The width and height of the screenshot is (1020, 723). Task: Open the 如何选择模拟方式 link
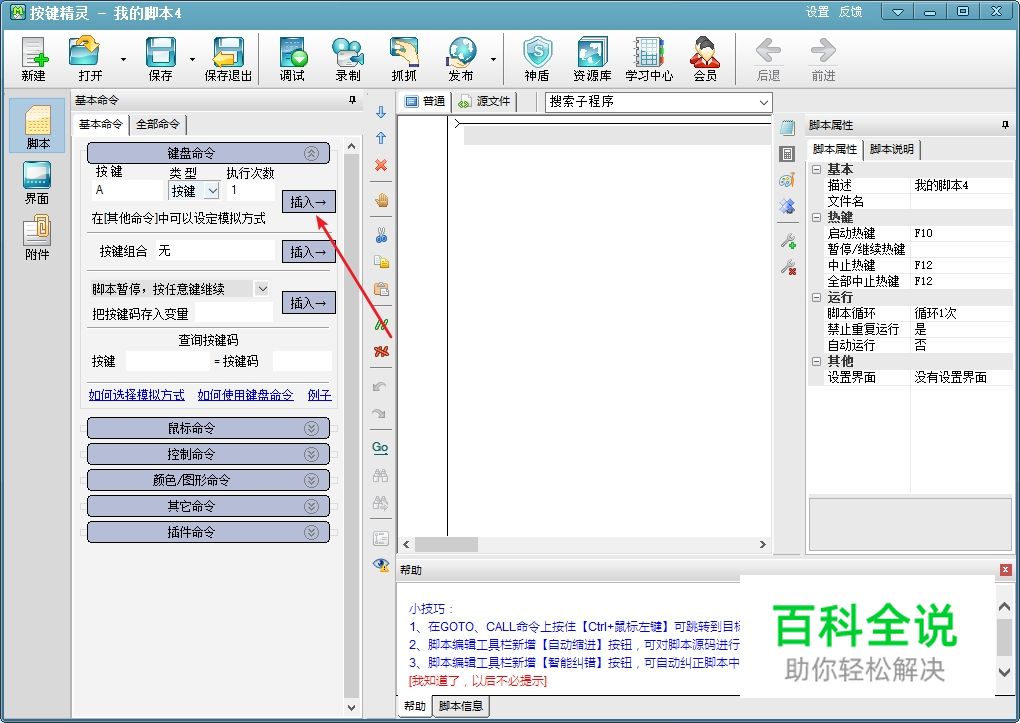[137, 395]
